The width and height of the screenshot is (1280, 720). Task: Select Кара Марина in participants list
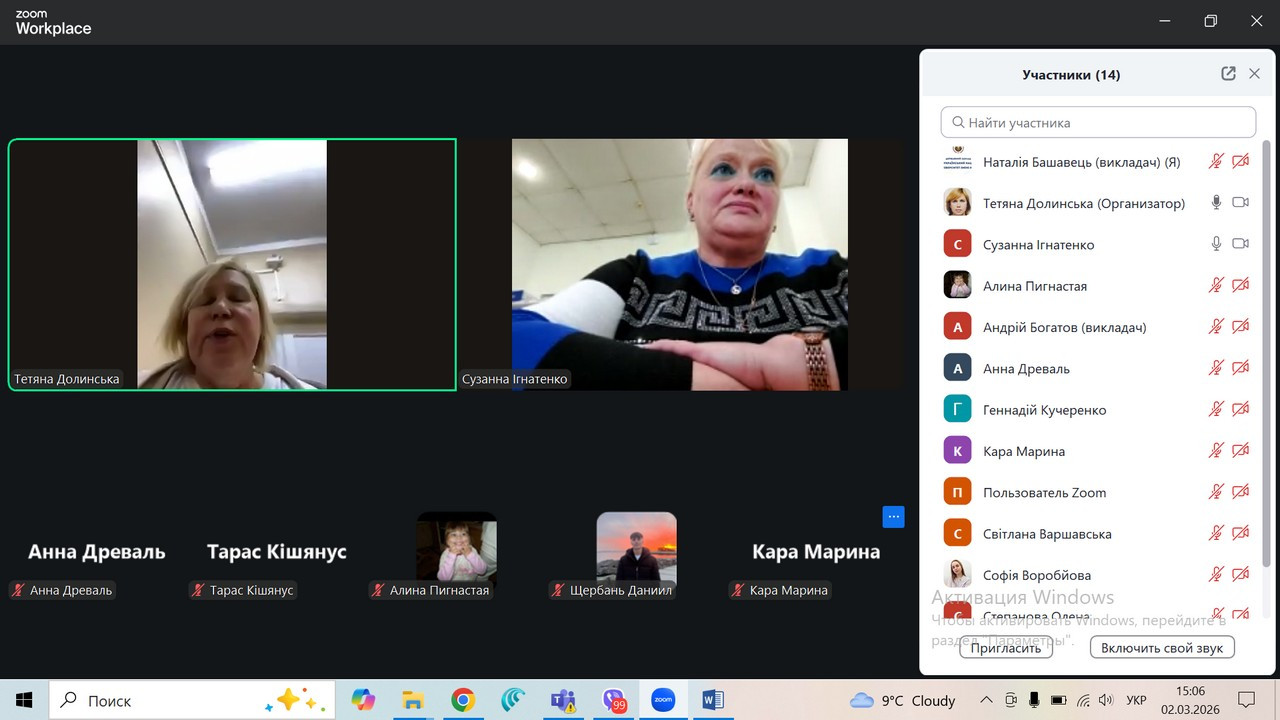coord(1024,451)
